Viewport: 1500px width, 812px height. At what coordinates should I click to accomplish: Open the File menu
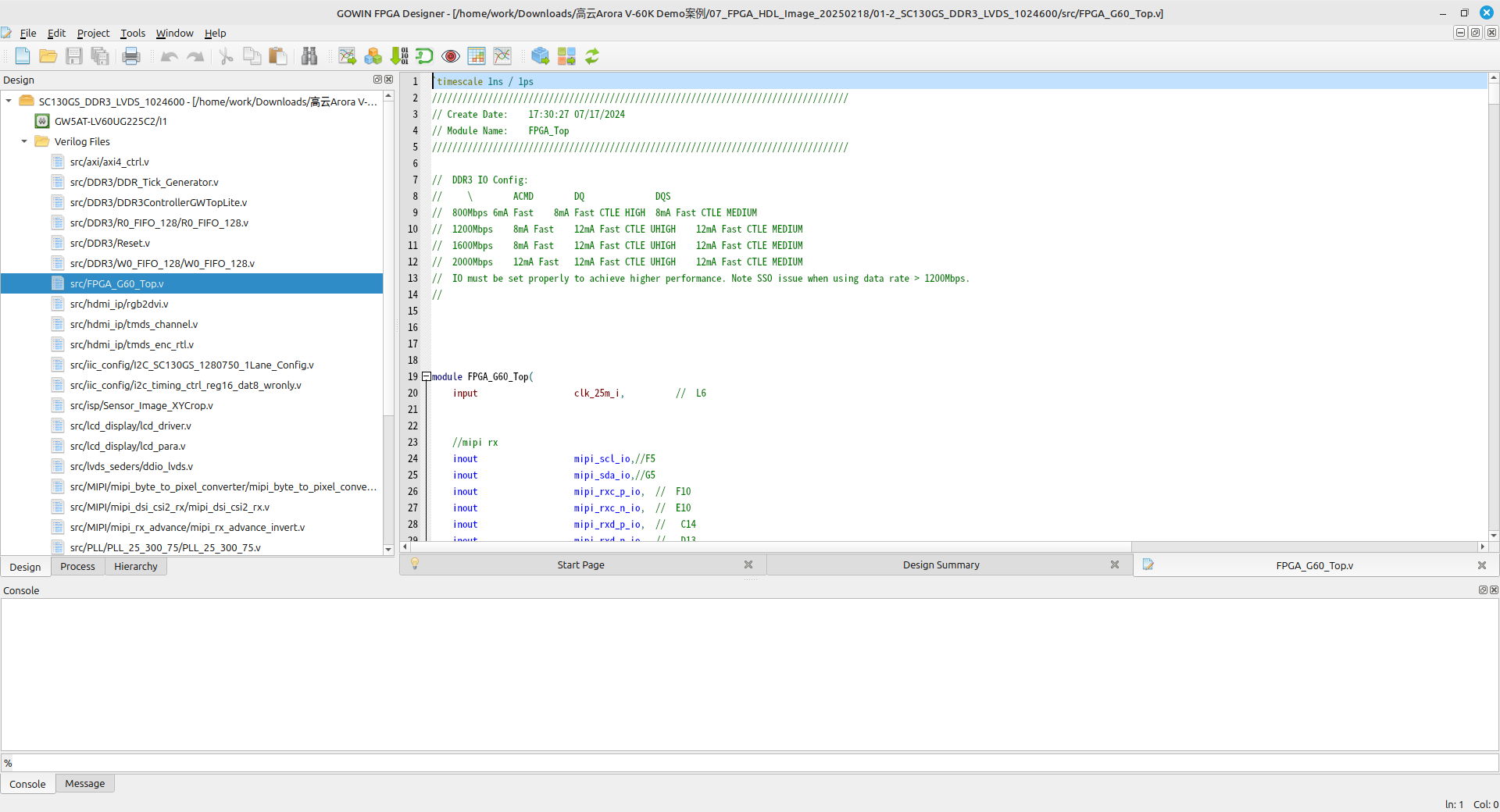28,33
